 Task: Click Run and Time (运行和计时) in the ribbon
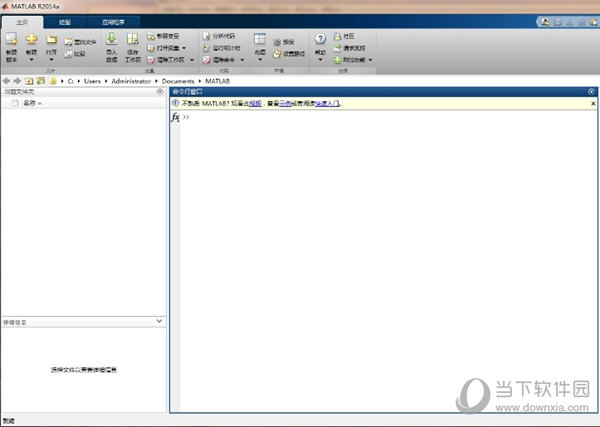click(x=222, y=48)
